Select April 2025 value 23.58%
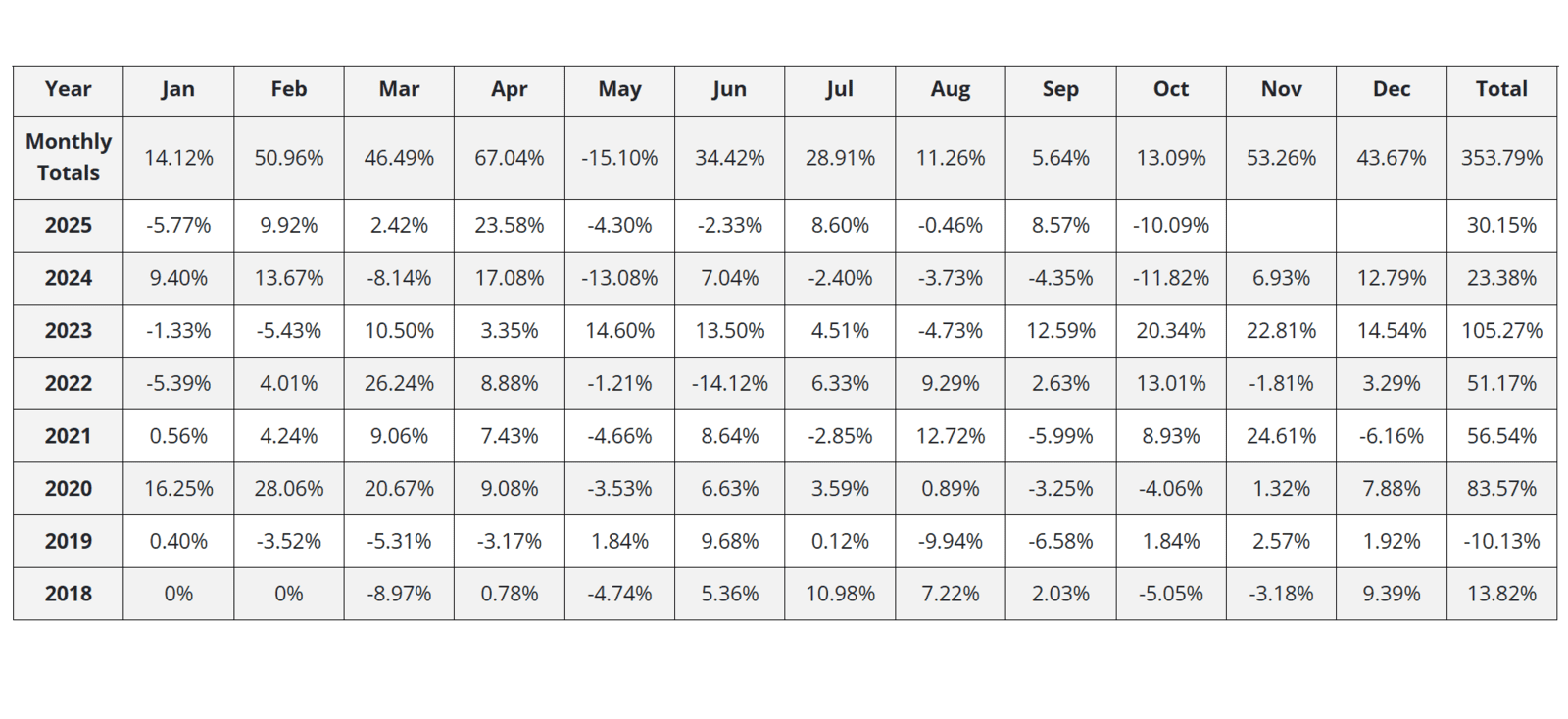 tap(509, 225)
